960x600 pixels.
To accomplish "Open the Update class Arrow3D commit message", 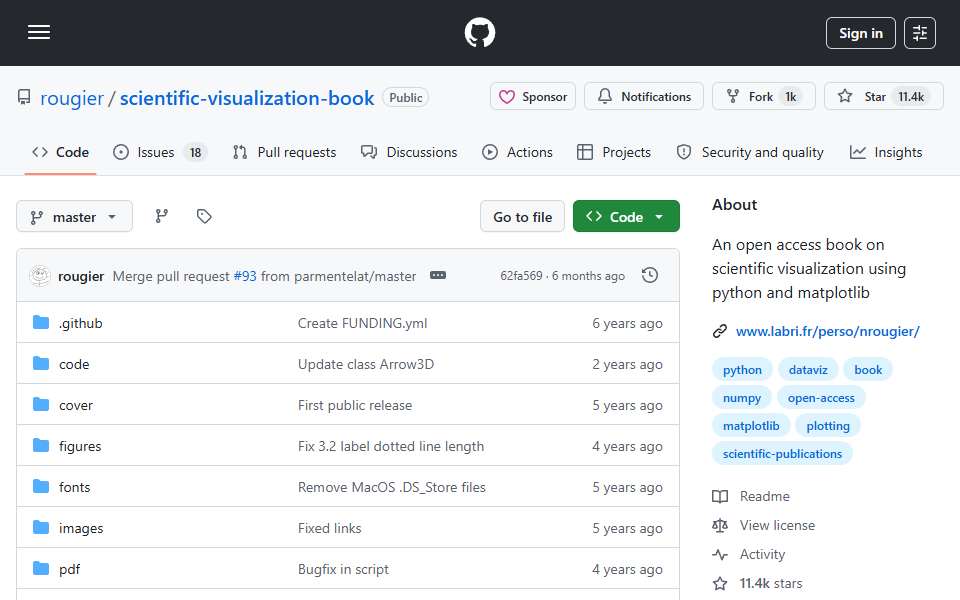I will (366, 364).
